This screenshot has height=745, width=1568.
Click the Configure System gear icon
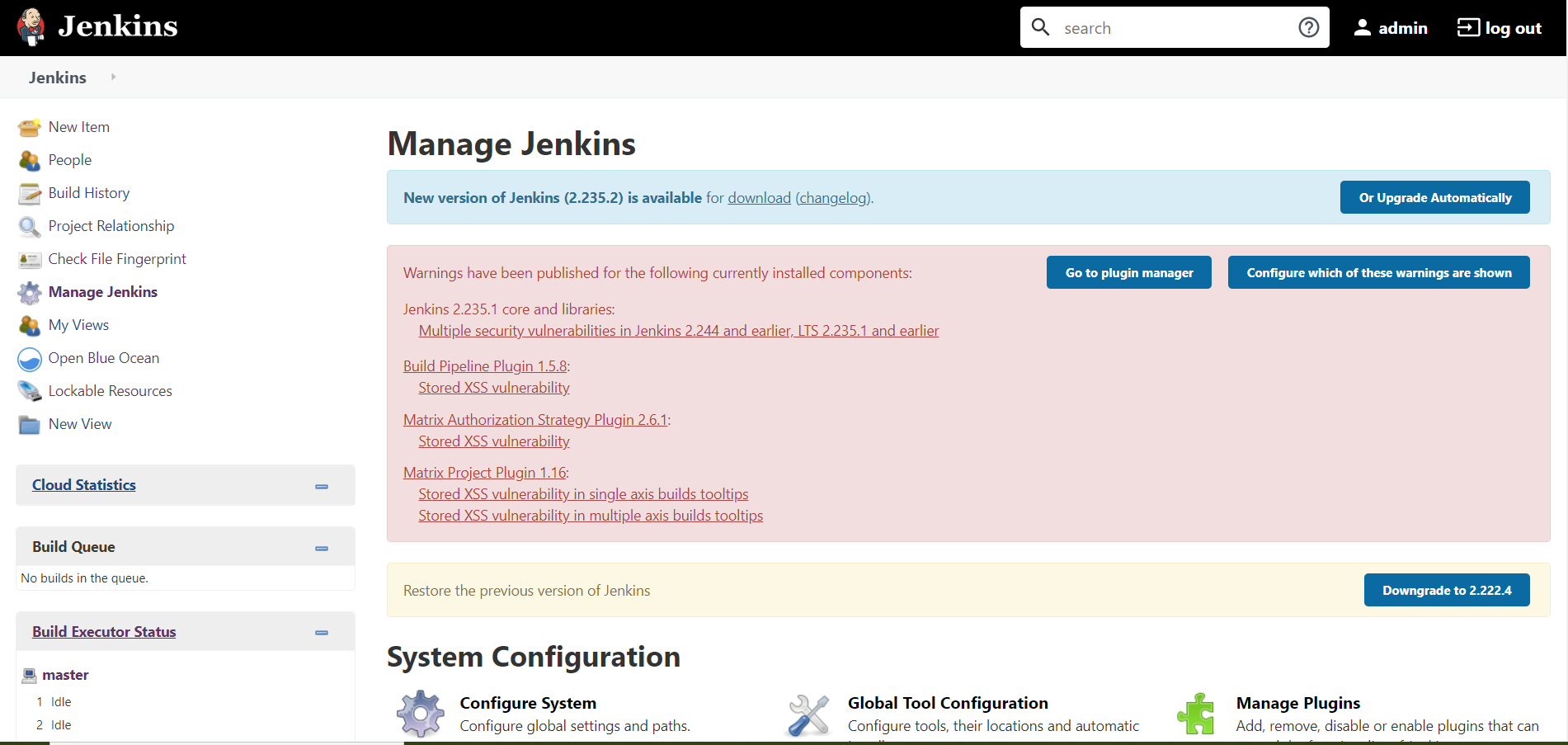(421, 714)
